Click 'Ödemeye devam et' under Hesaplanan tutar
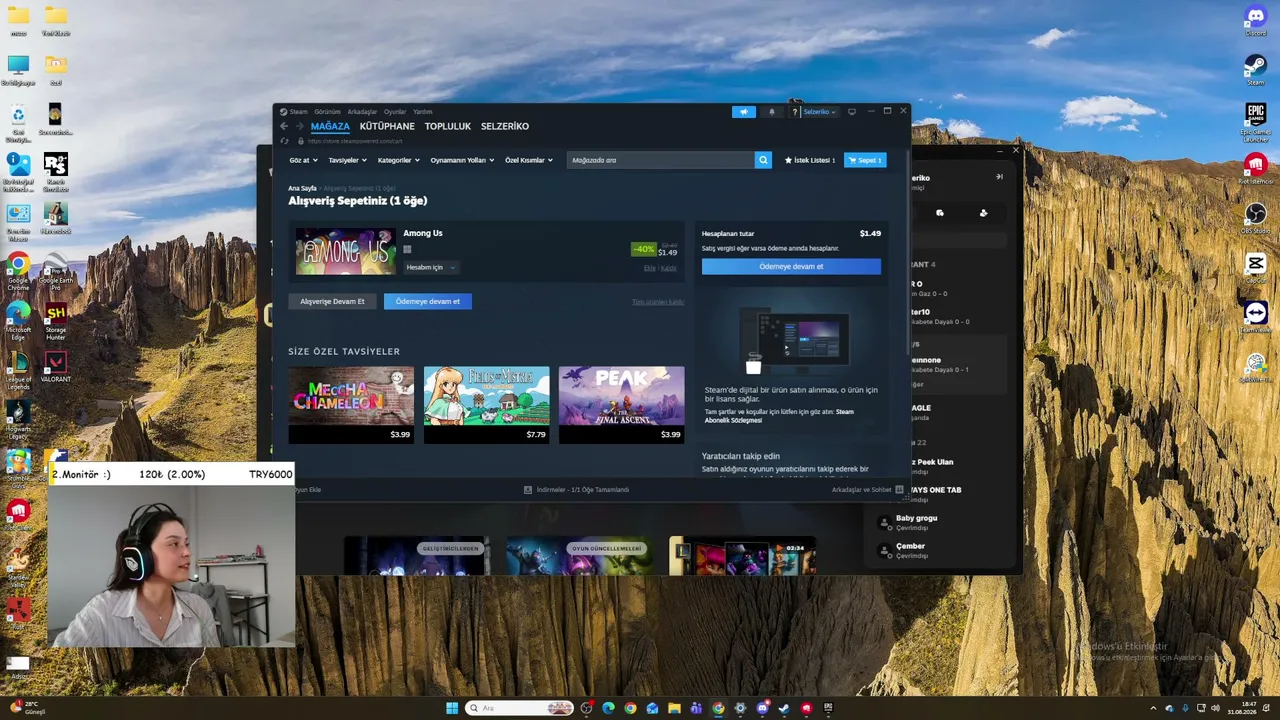 pyautogui.click(x=791, y=267)
